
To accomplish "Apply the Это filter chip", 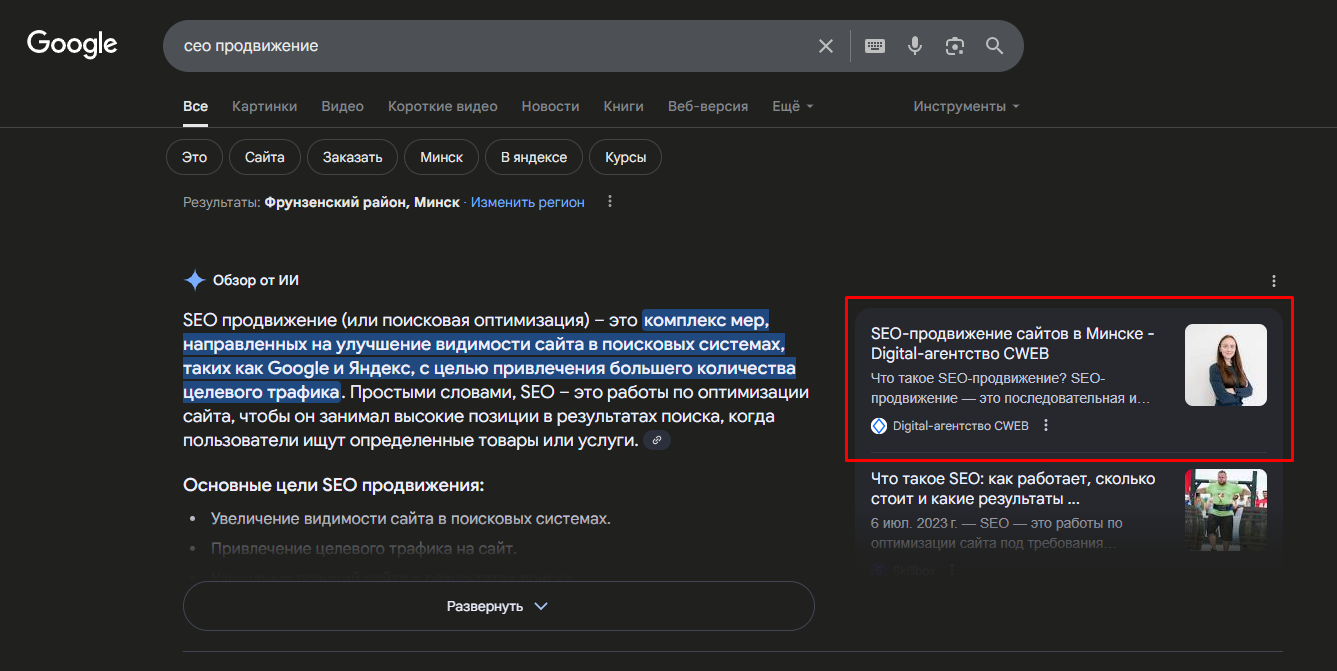I will point(194,157).
